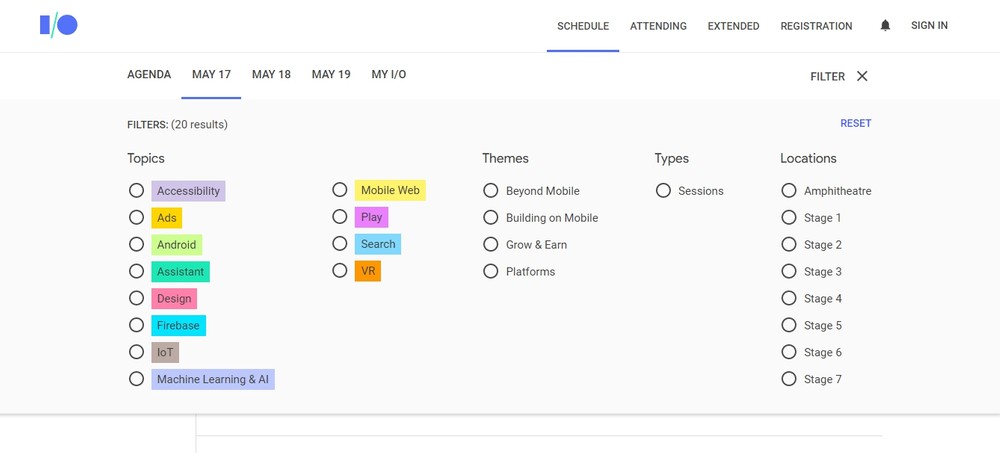
Task: Open the Extended menu item
Action: coord(733,26)
